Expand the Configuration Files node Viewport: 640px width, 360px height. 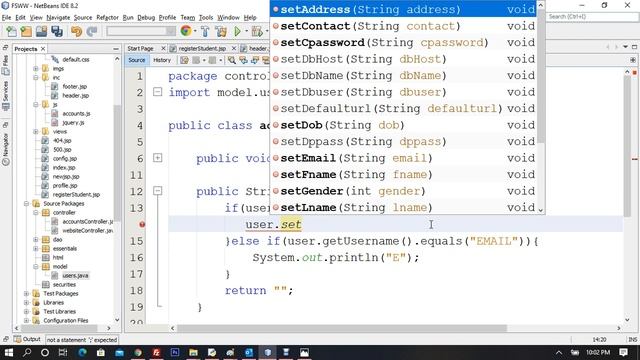point(27,320)
